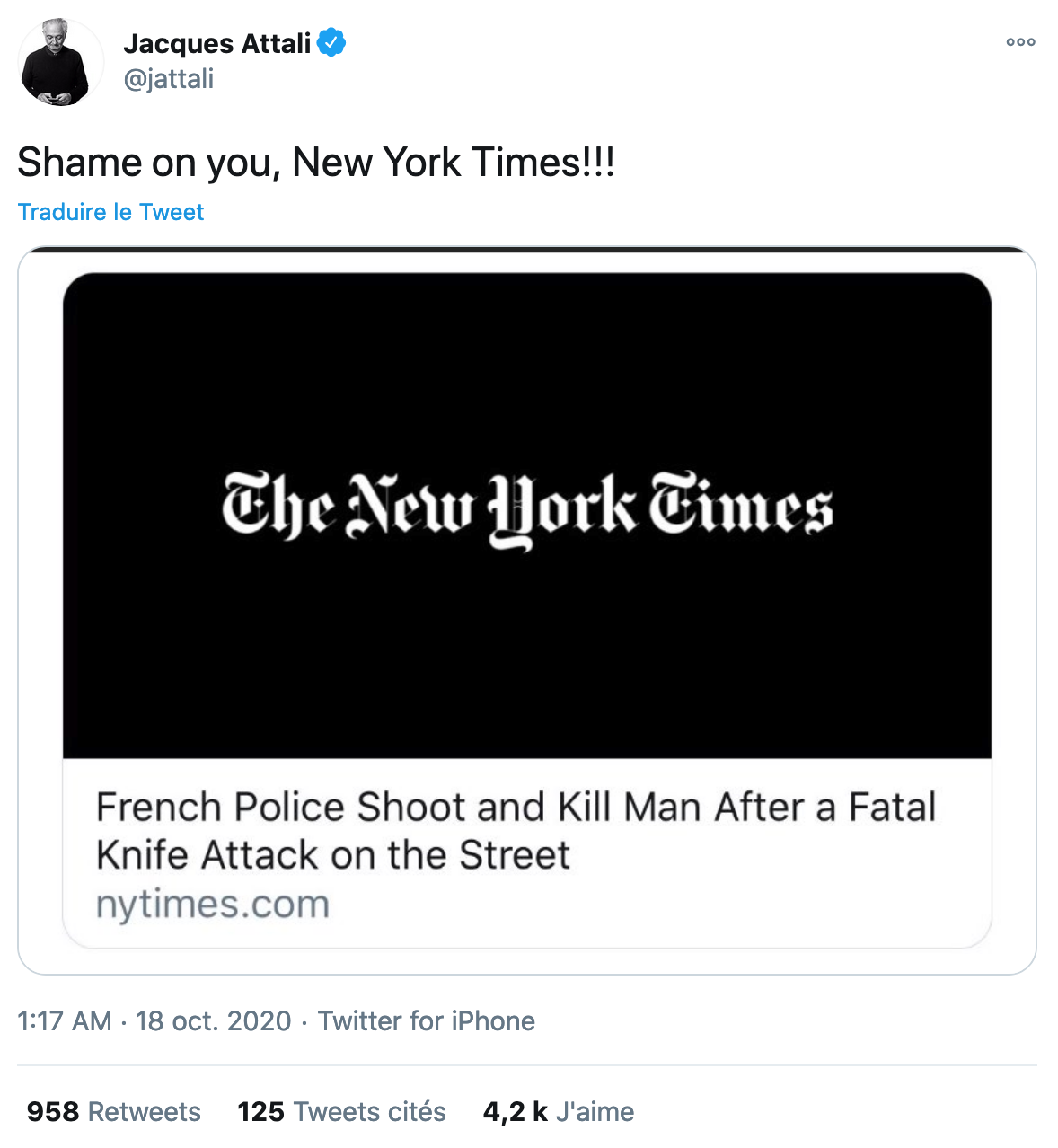1058x1148 pixels.
Task: Click the 4,2 k likes count
Action: coord(515,1112)
